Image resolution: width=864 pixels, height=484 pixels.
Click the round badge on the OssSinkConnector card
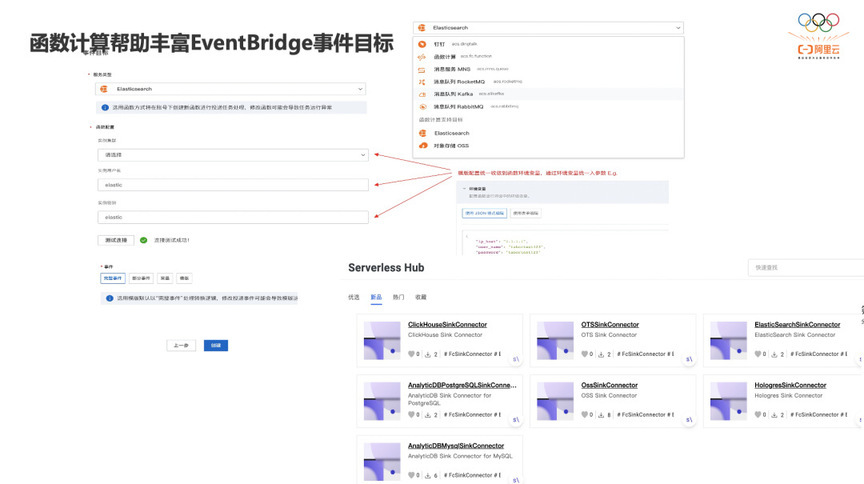pos(689,420)
